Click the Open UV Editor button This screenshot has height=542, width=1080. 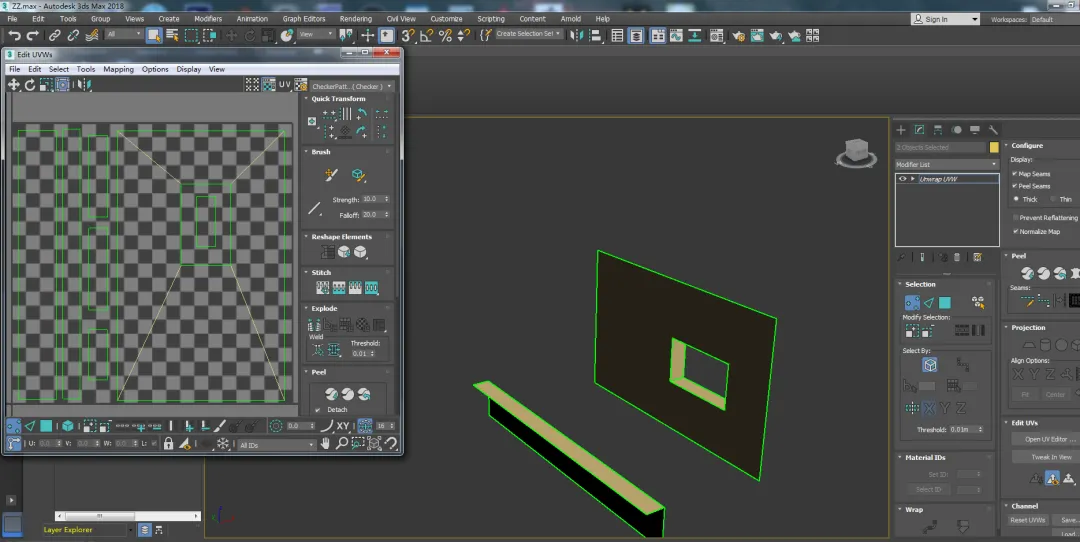coord(1048,439)
